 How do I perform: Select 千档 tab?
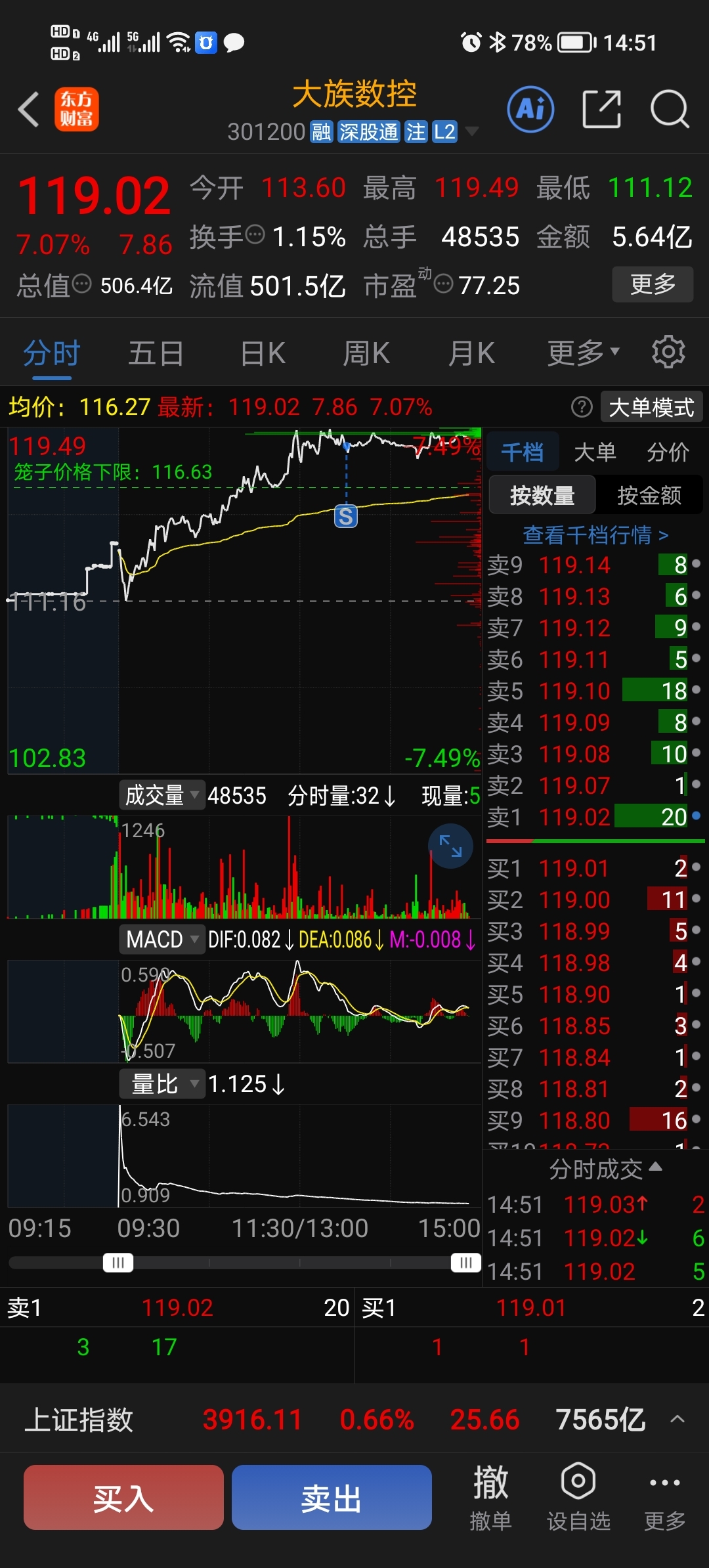(x=523, y=452)
